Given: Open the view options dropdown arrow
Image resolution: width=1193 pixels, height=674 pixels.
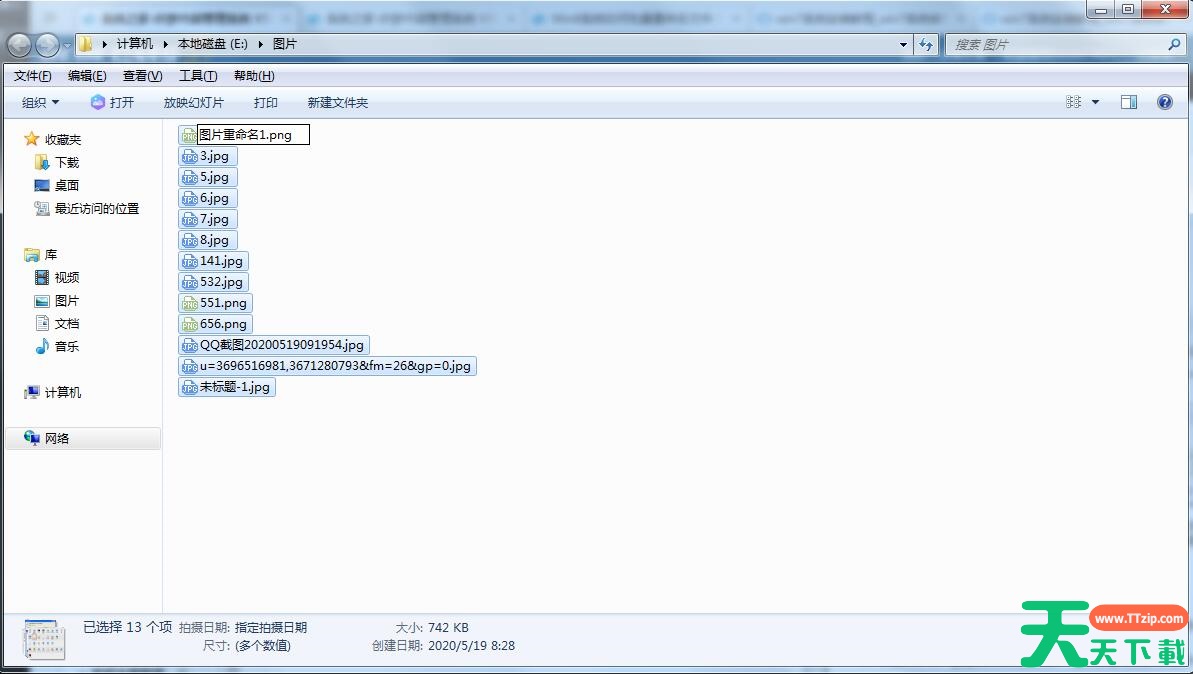Looking at the screenshot, I should click(x=1096, y=102).
